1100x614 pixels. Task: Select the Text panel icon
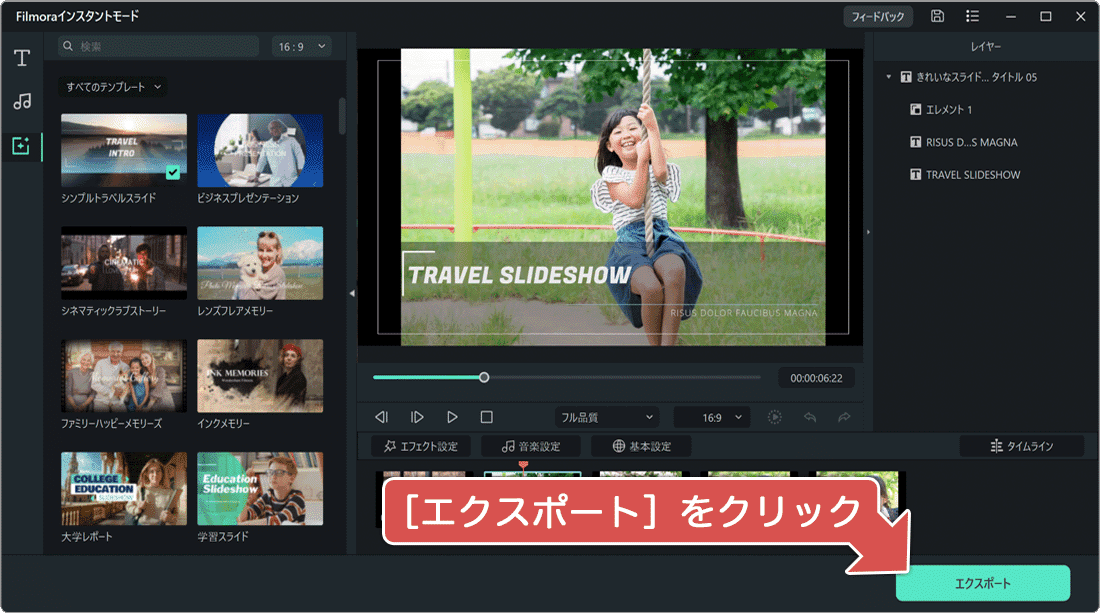(x=20, y=58)
